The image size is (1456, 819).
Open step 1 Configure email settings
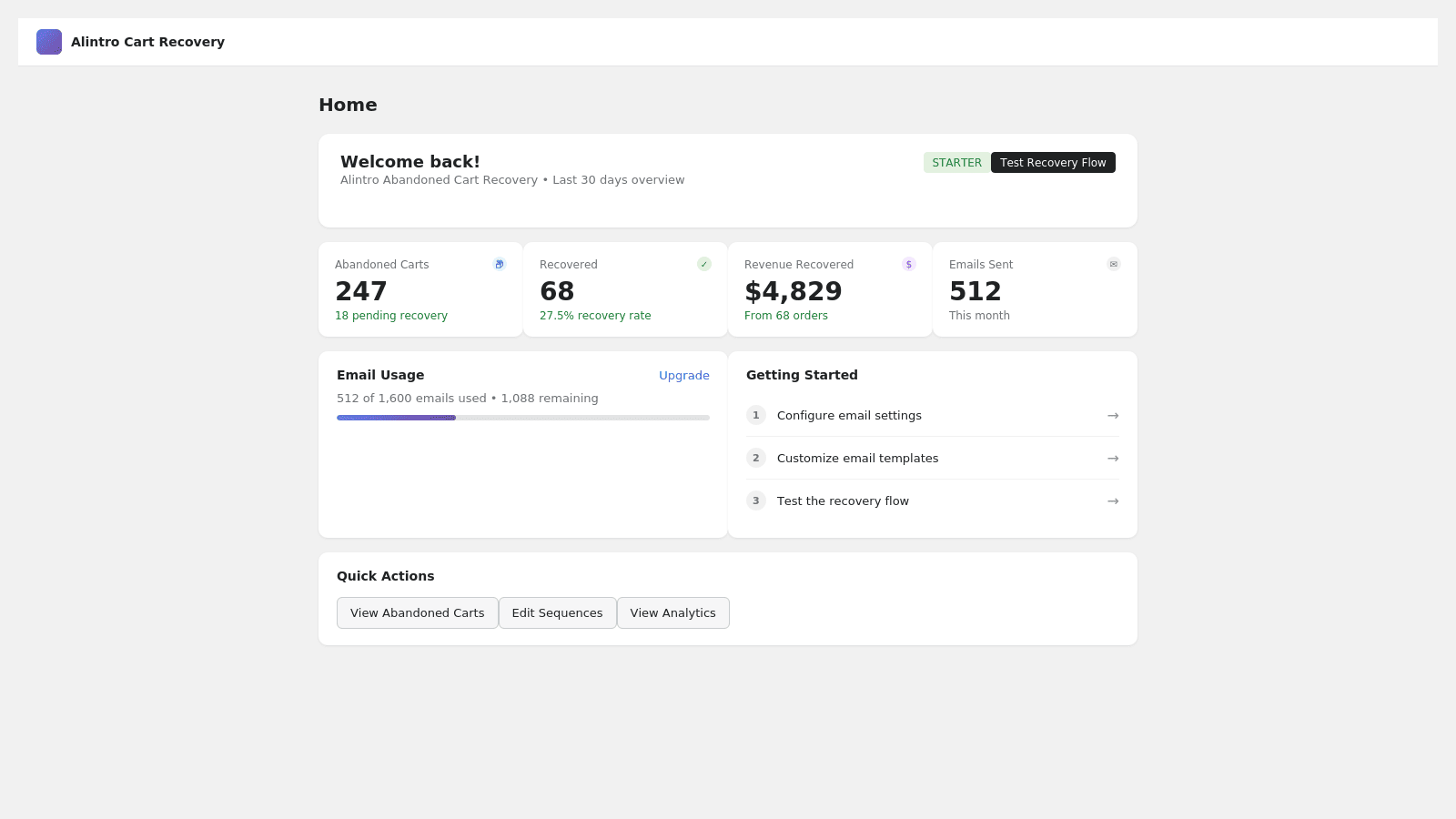[x=849, y=416]
